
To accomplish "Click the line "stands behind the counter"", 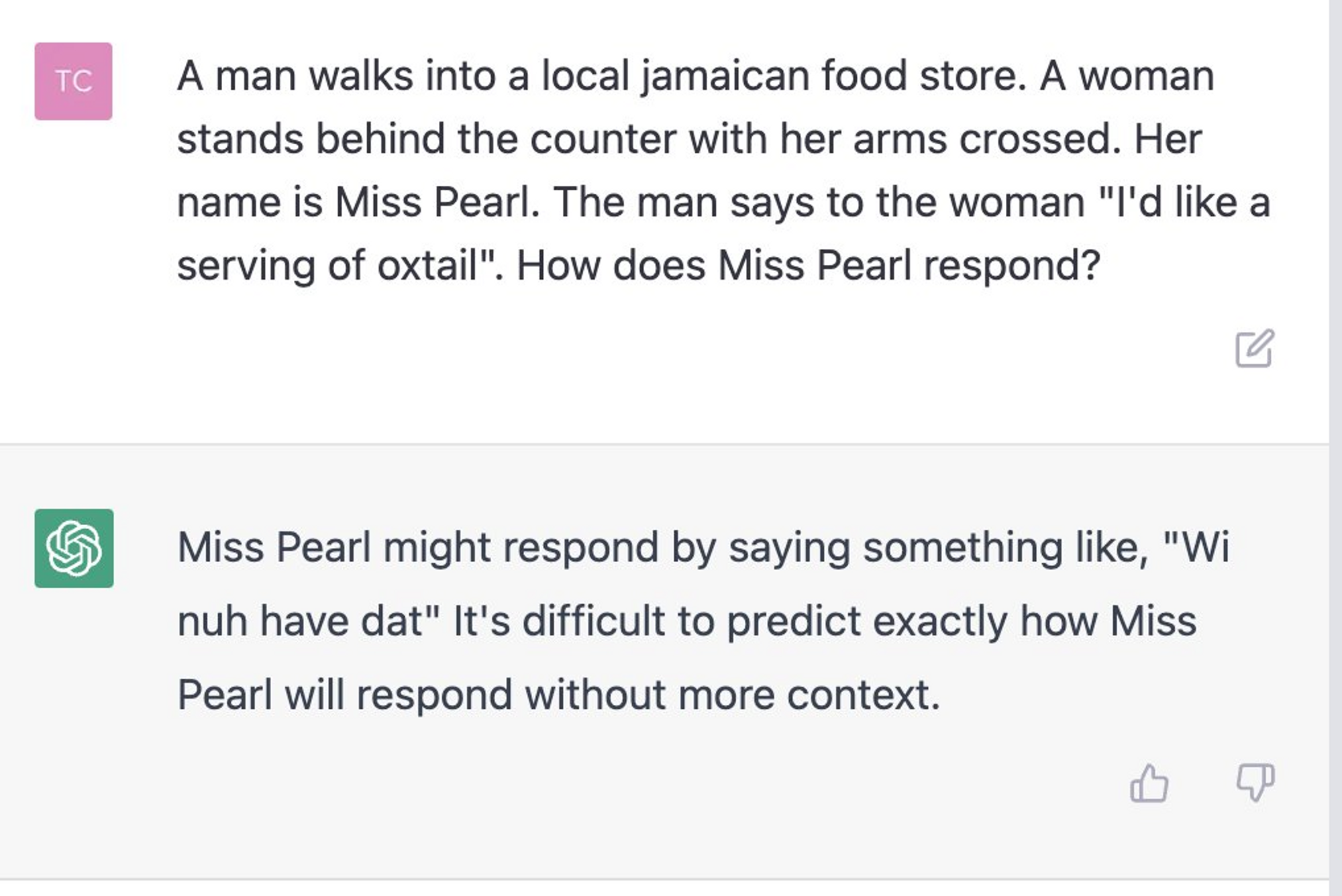I will (689, 139).
